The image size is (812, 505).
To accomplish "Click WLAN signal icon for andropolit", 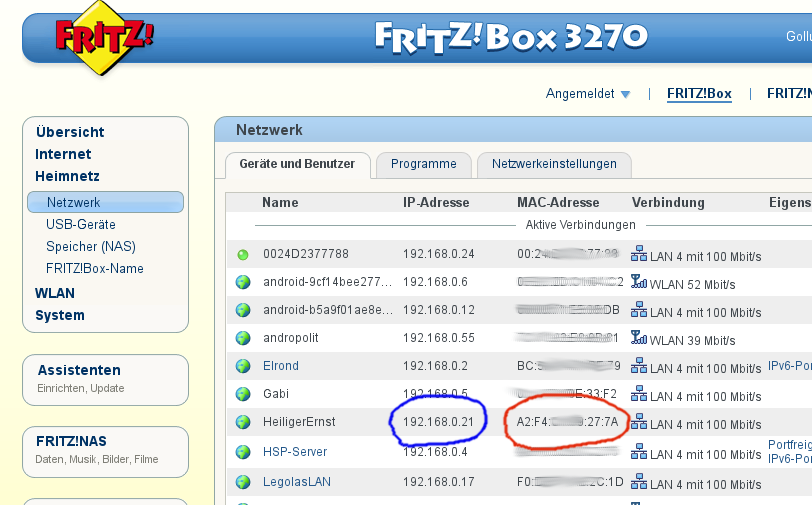I will click(639, 338).
